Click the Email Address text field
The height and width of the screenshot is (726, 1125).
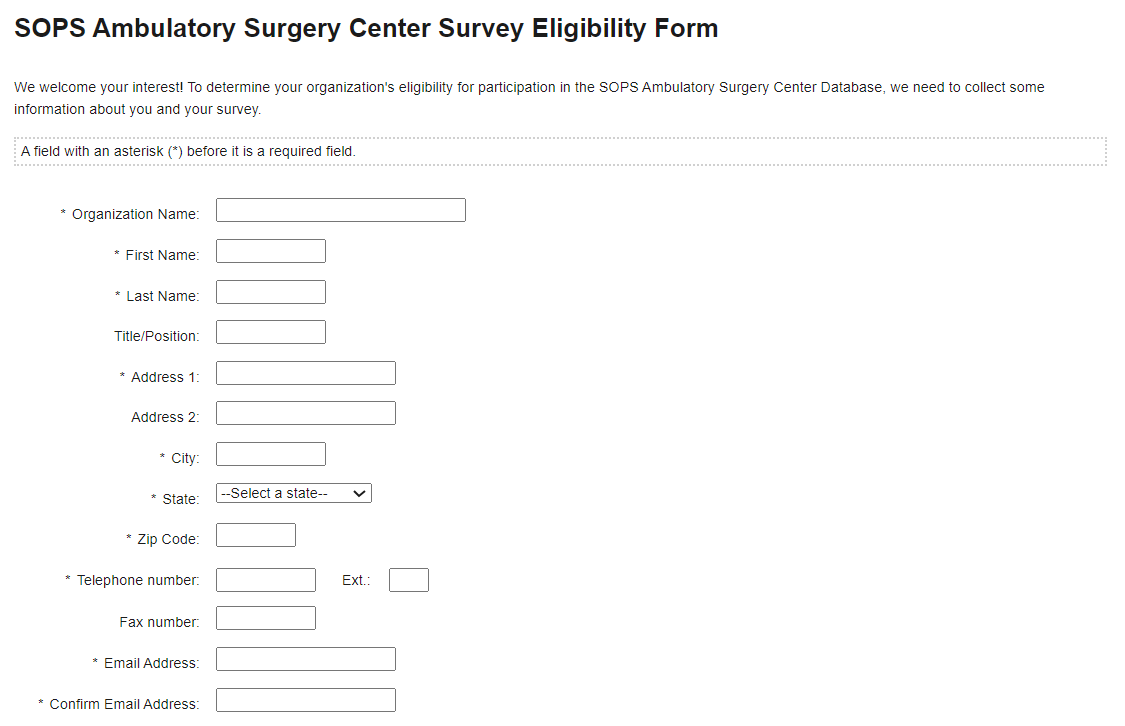[x=305, y=659]
